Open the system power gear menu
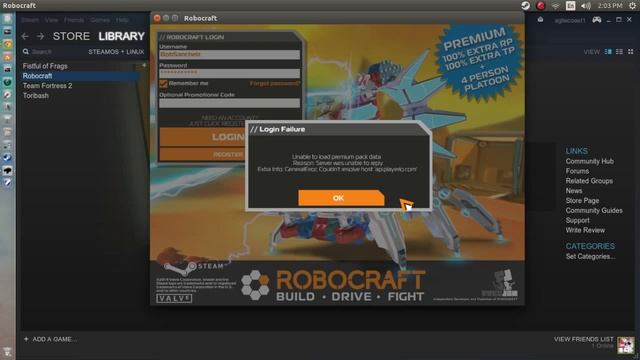 [x=632, y=5]
